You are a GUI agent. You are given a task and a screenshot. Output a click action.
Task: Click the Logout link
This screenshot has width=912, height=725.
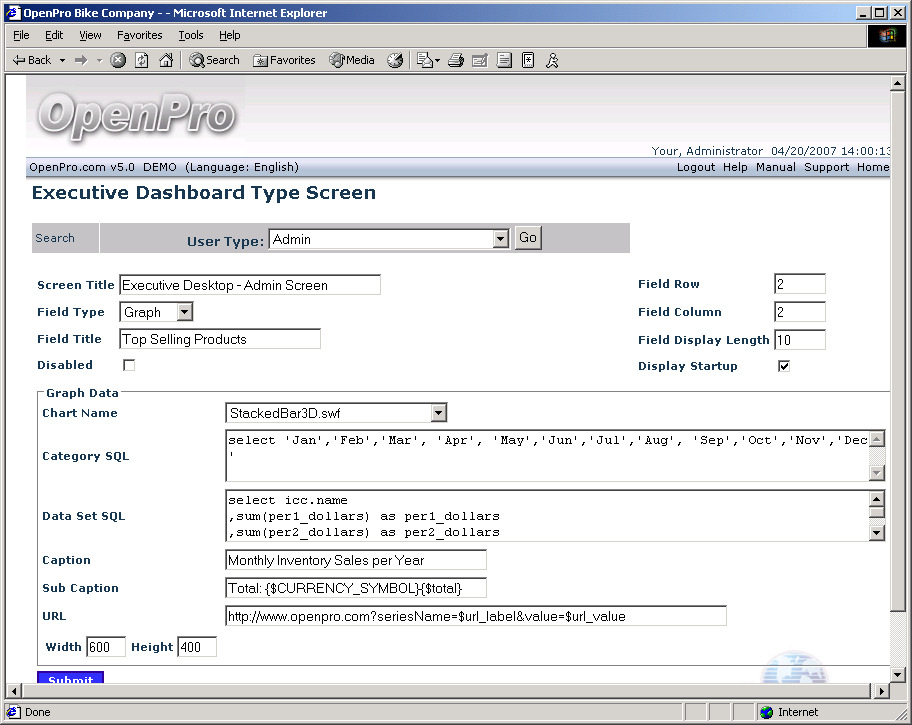695,167
